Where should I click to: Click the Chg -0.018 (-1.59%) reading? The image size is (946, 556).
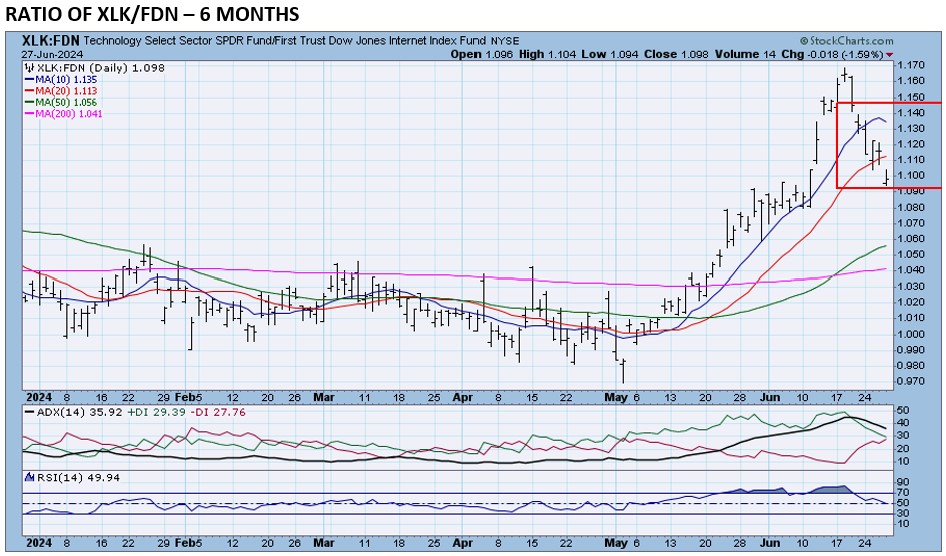(832, 54)
